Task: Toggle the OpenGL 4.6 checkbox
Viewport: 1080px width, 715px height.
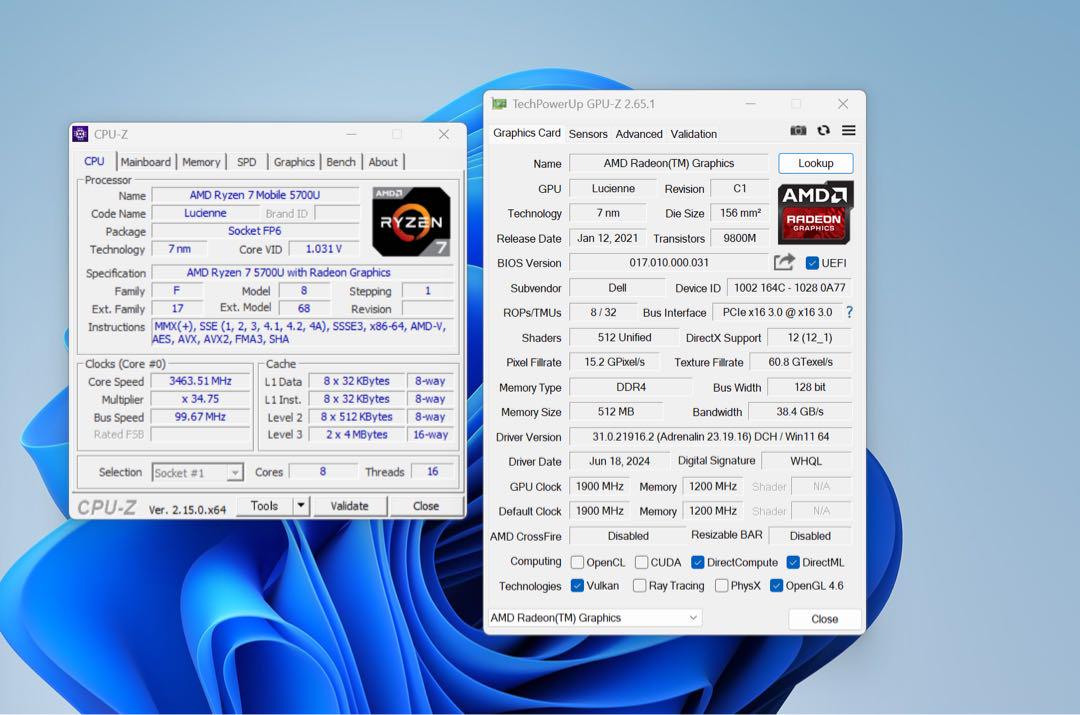Action: [x=776, y=586]
